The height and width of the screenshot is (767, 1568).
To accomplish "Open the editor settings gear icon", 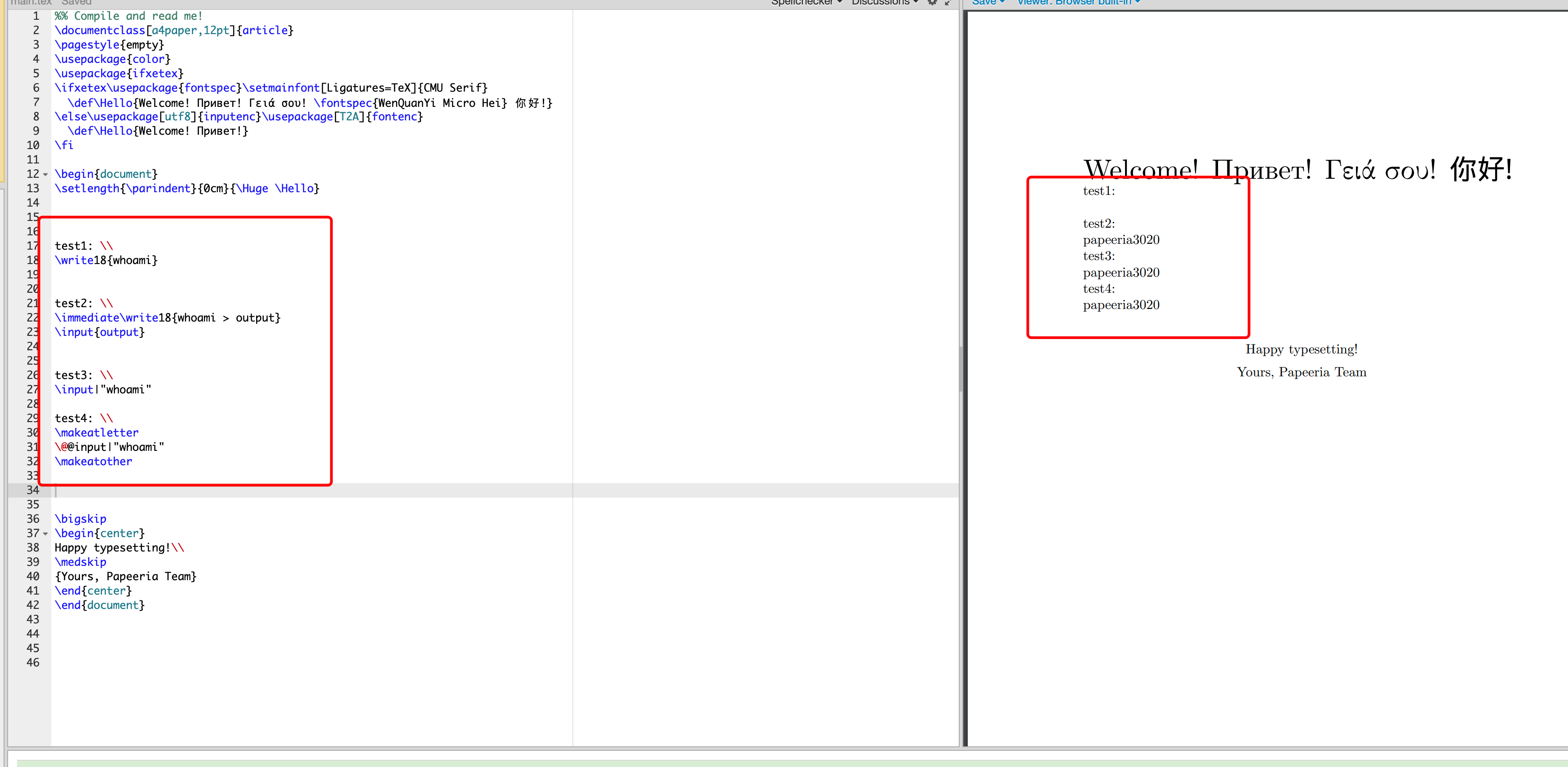I will [x=932, y=2].
